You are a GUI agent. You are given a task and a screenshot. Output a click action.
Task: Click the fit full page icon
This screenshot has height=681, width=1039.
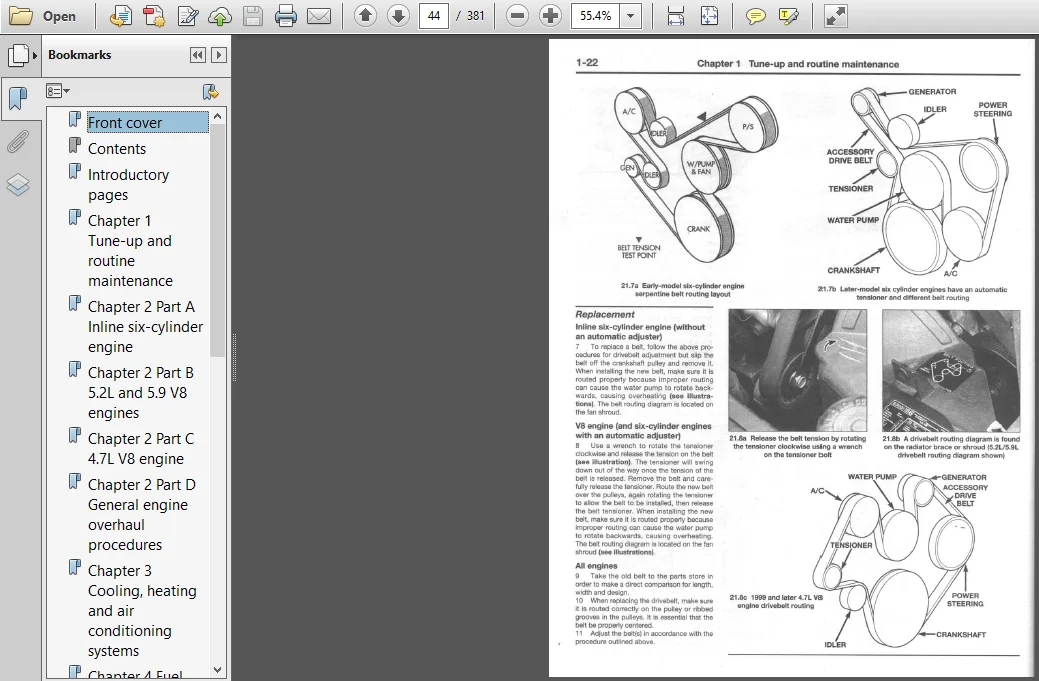[x=709, y=16]
